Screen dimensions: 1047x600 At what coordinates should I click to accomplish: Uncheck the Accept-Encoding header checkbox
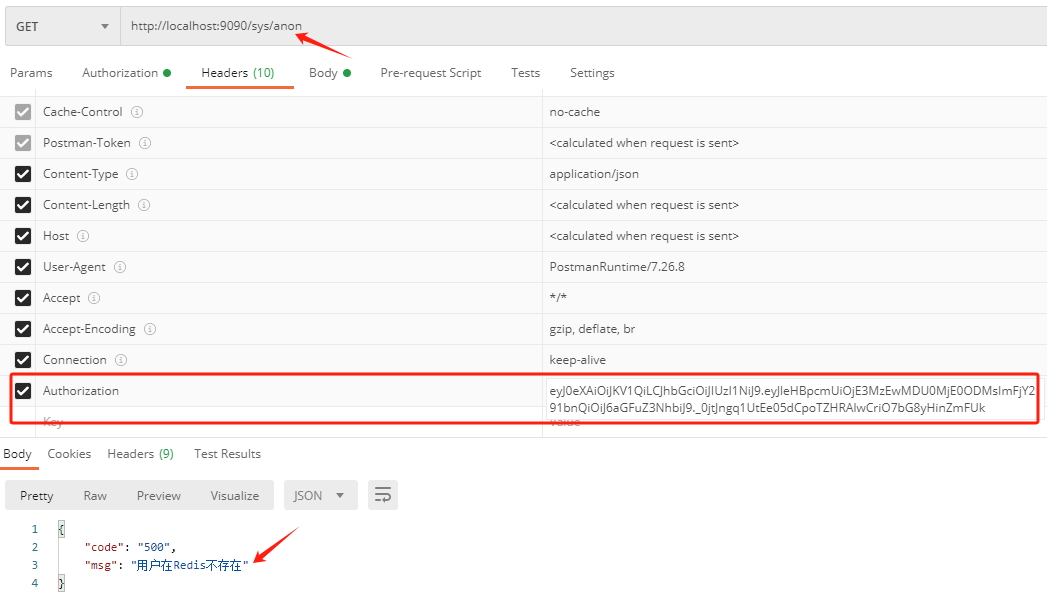pos(23,329)
